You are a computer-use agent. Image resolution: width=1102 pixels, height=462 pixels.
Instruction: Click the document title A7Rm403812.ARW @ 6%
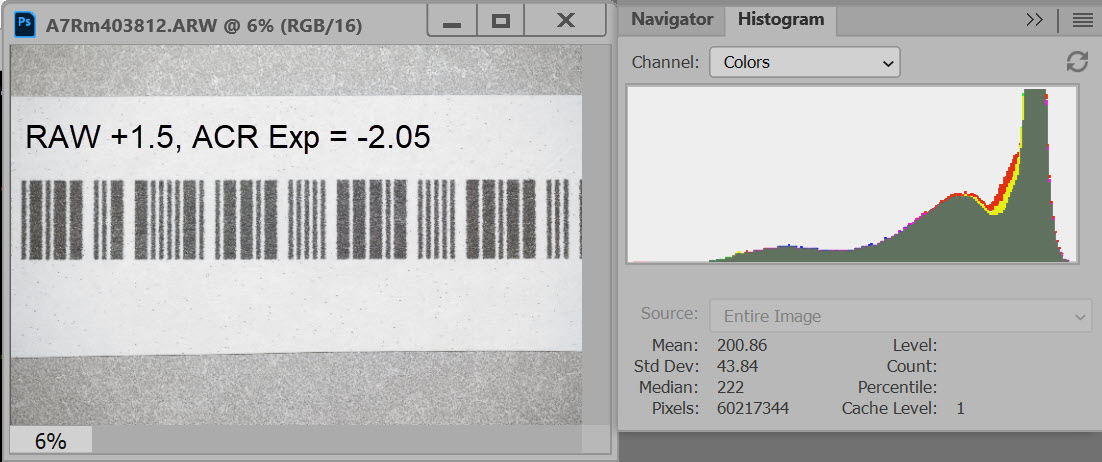click(204, 26)
